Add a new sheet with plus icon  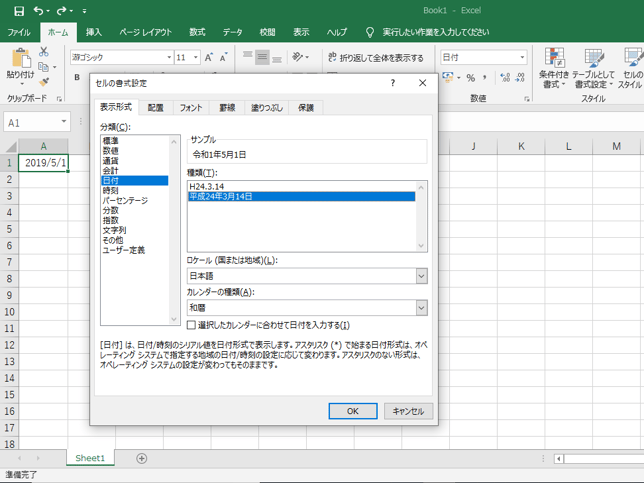(141, 458)
